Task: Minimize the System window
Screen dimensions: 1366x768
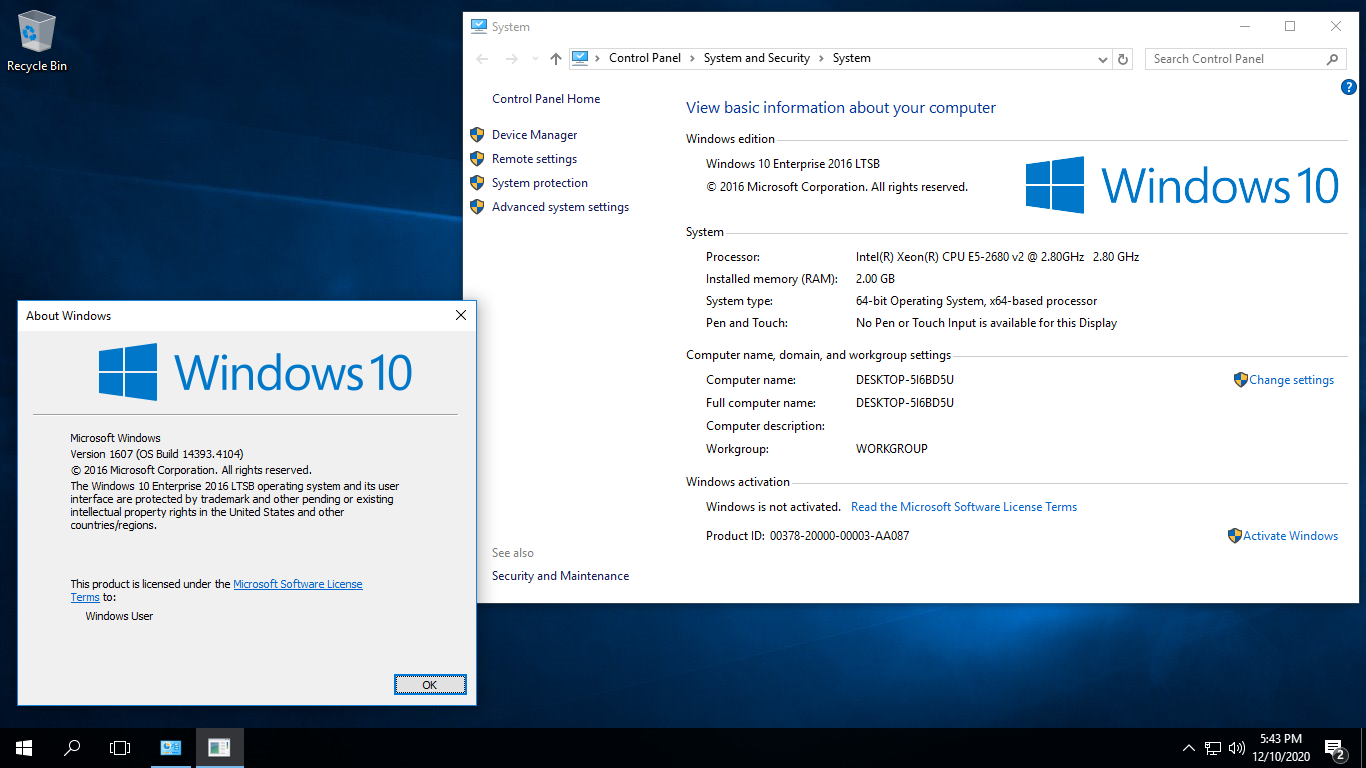Action: click(1244, 26)
